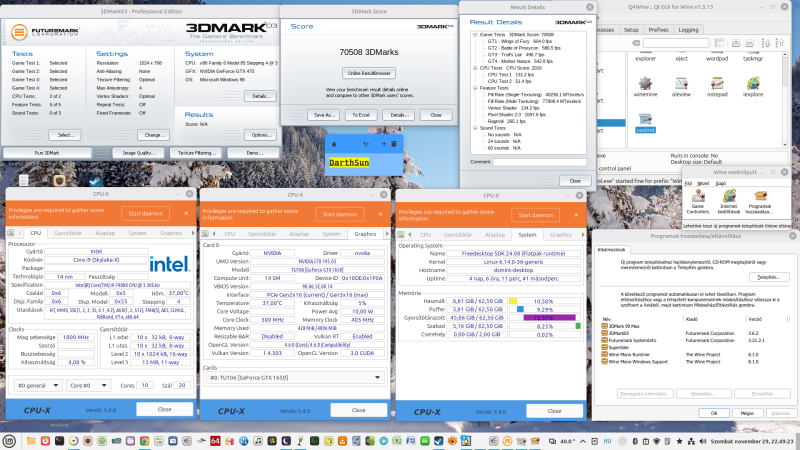
Task: Launch the iexplore icon in Q4Wine
Action: pos(753,86)
